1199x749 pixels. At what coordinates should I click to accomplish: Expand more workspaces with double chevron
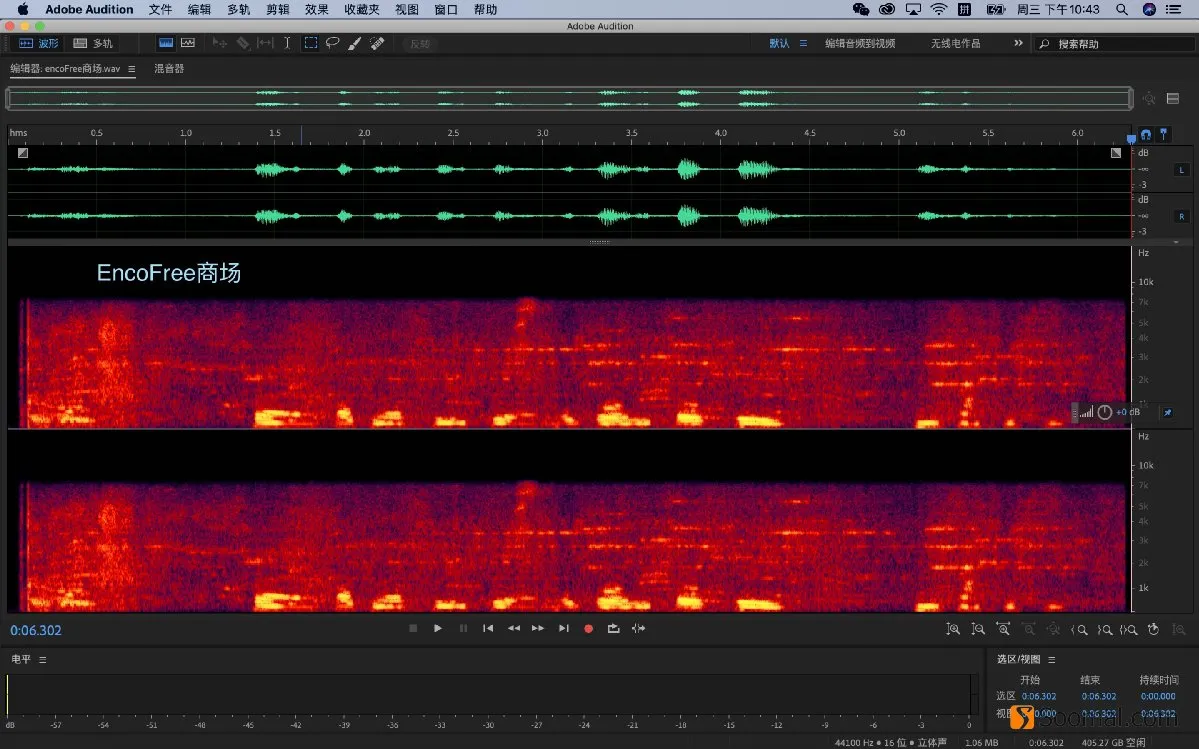coord(1019,43)
